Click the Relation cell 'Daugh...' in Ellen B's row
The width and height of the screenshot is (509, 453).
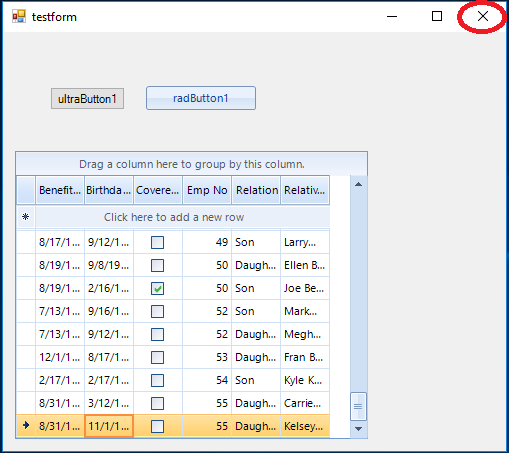(256, 265)
